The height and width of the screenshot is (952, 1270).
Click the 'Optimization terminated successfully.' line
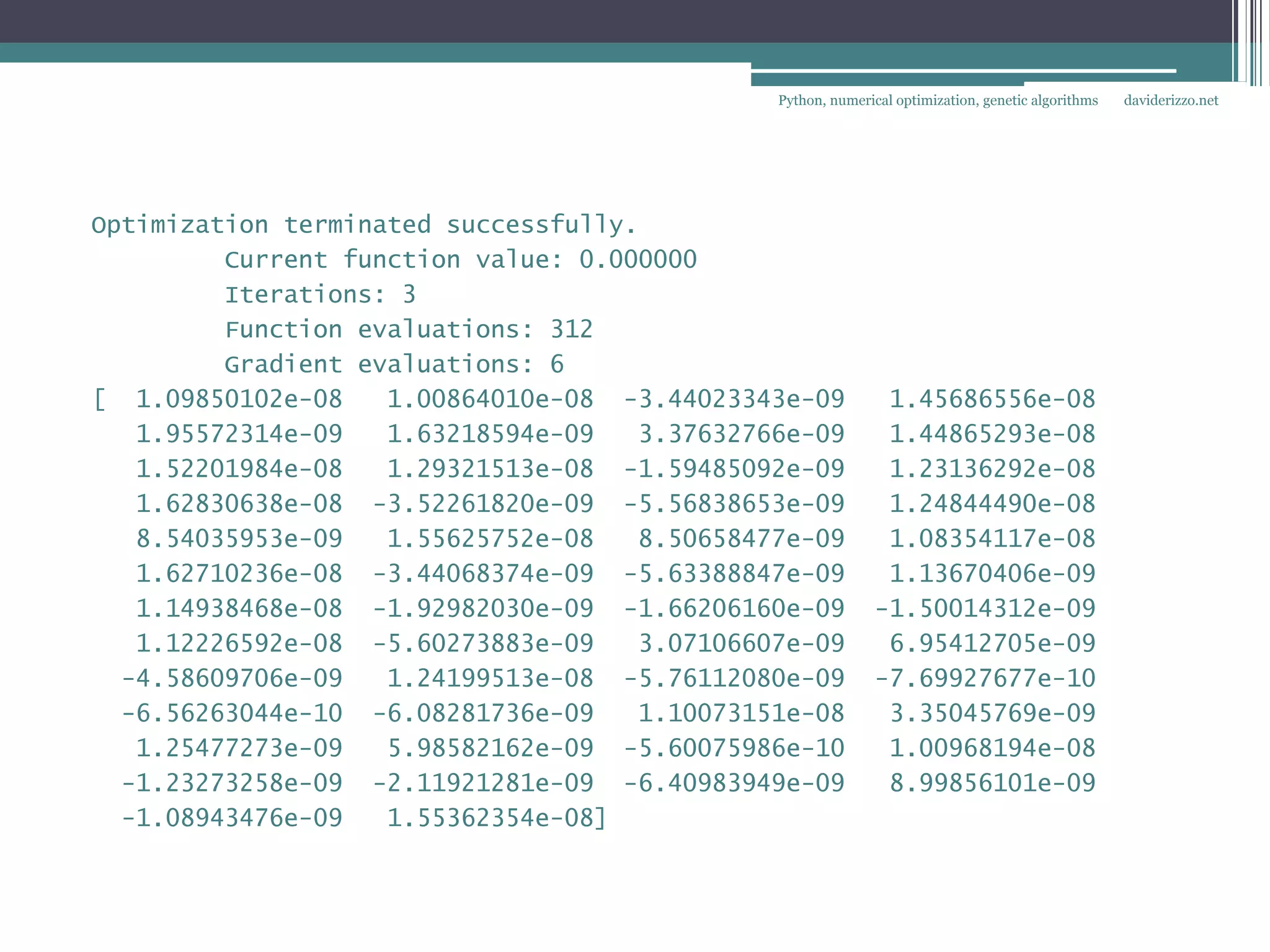pyautogui.click(x=364, y=225)
